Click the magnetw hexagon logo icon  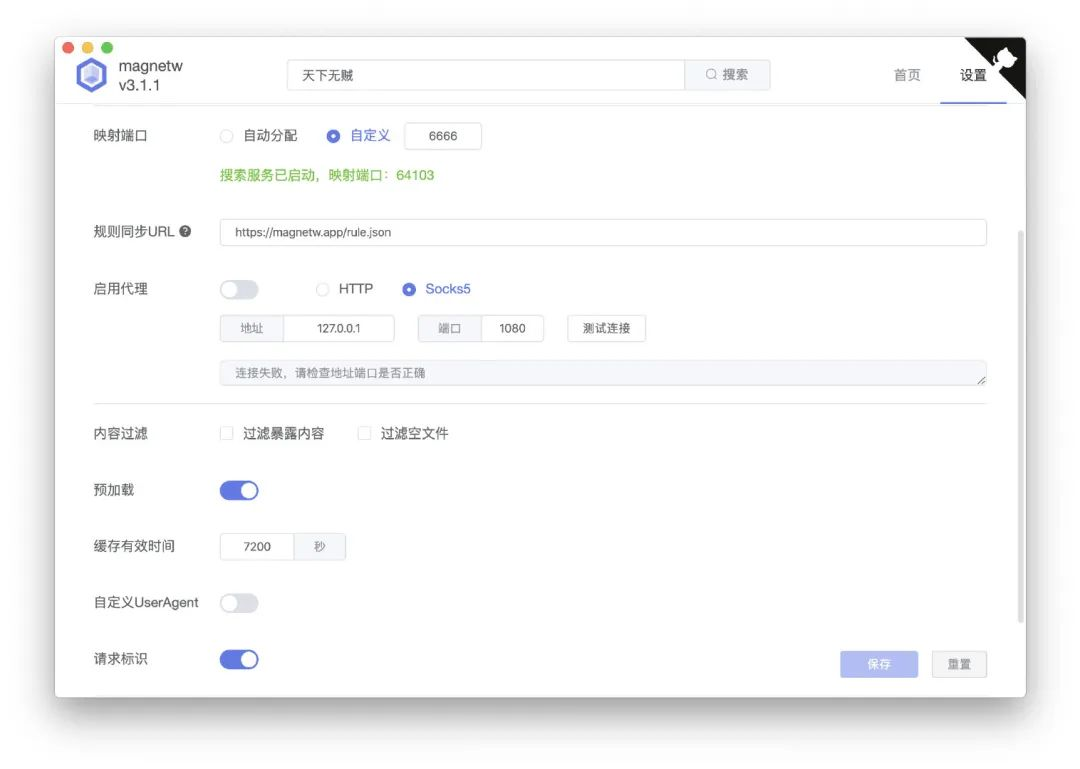tap(91, 74)
